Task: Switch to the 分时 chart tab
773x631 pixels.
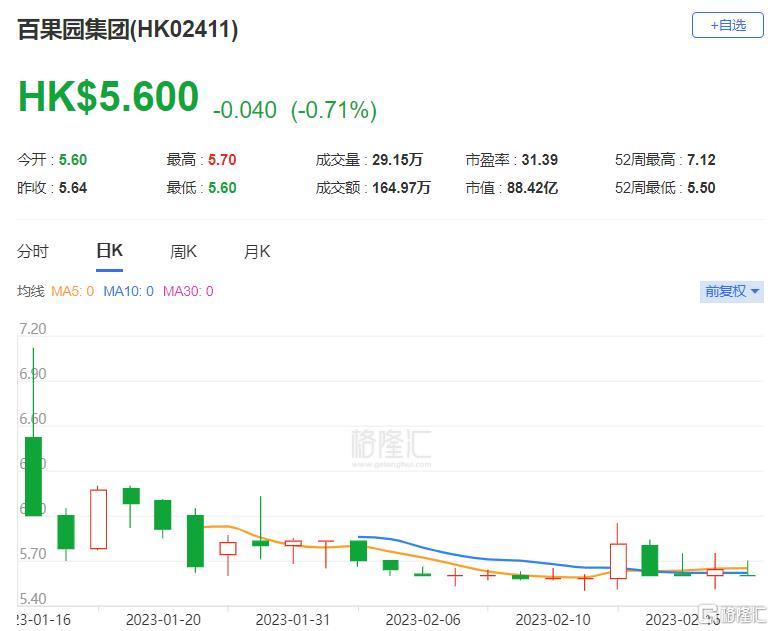Action: (33, 251)
